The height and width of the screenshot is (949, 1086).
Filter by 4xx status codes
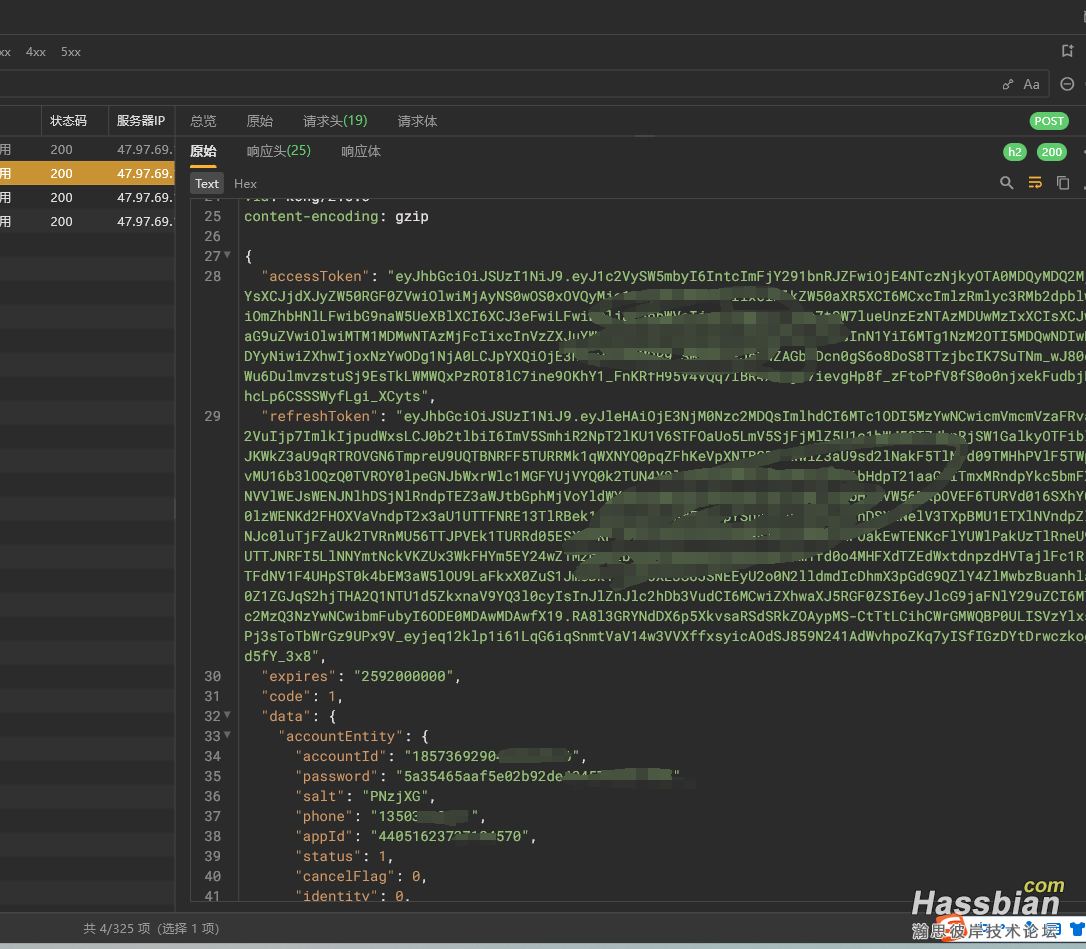36,52
